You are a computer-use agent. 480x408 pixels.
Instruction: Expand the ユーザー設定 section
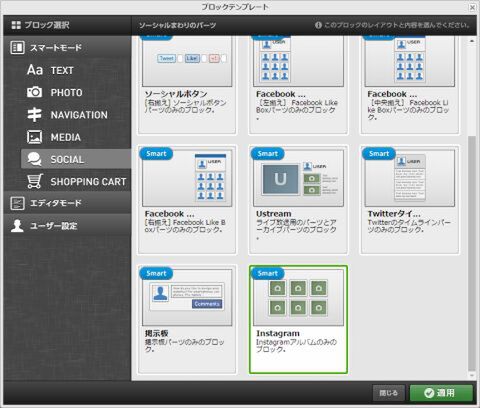pos(68,226)
